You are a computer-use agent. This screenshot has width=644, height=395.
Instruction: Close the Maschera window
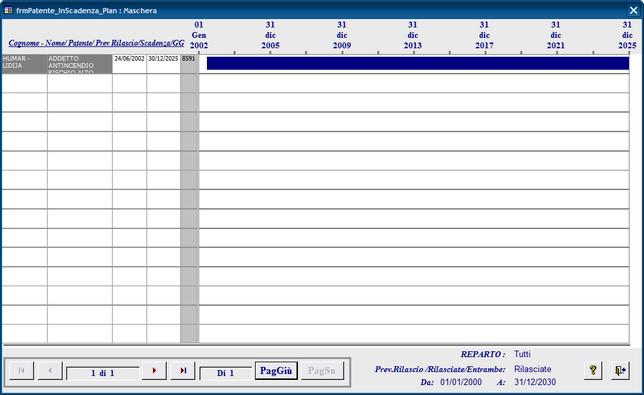(x=633, y=10)
